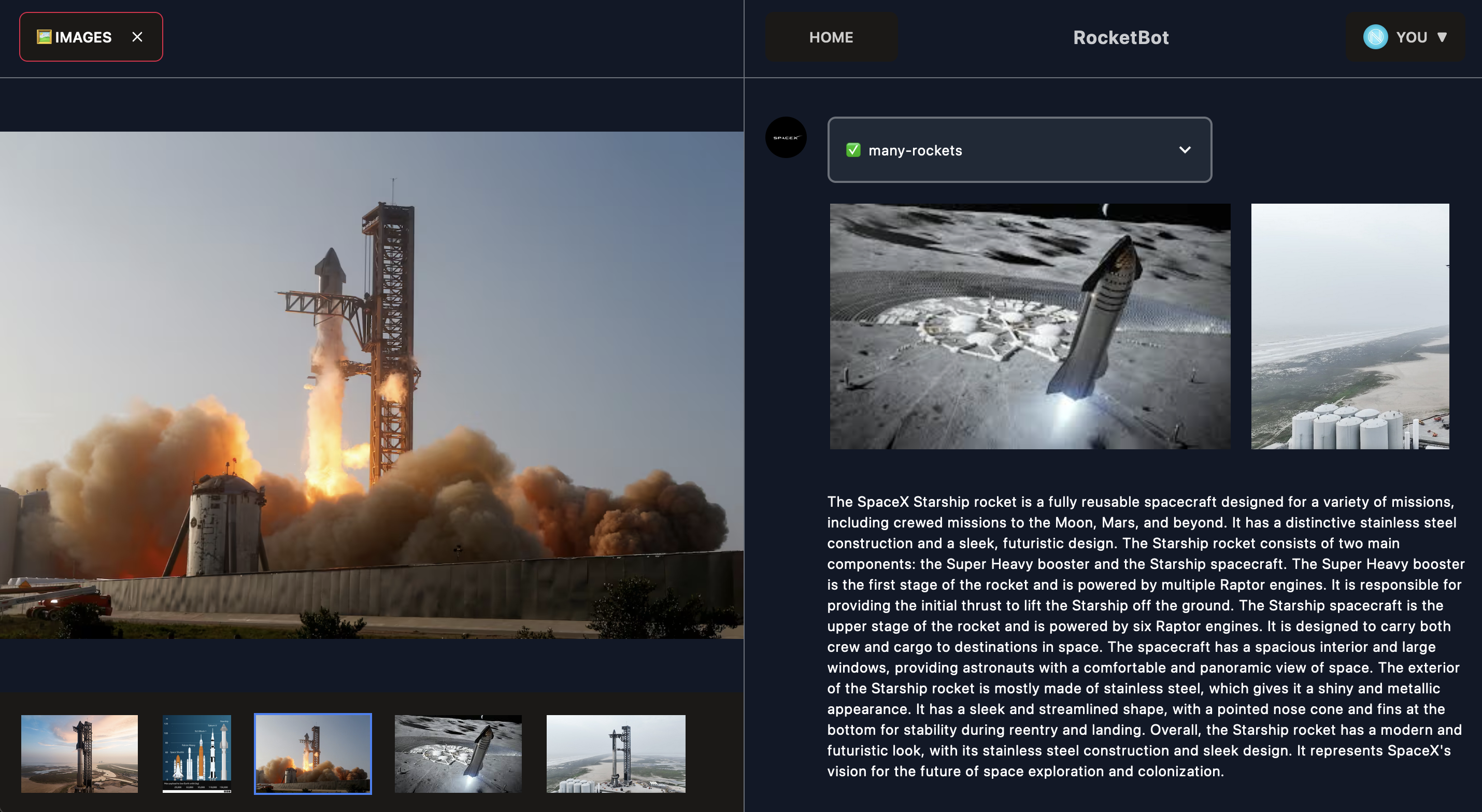Select the rocket size comparison chart thumbnail
1482x812 pixels.
[197, 754]
